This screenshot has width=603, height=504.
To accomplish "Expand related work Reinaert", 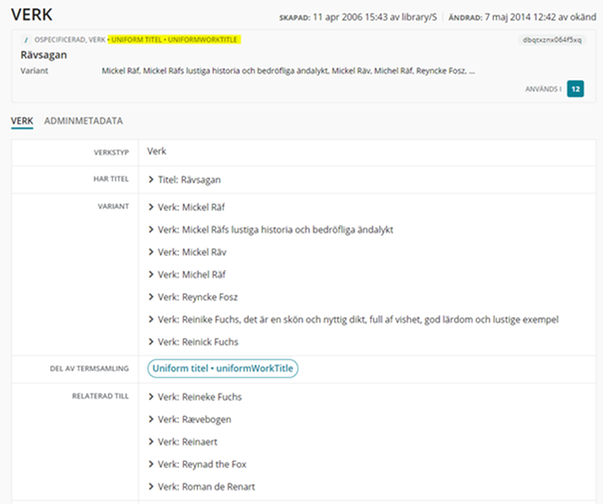I will point(150,442).
